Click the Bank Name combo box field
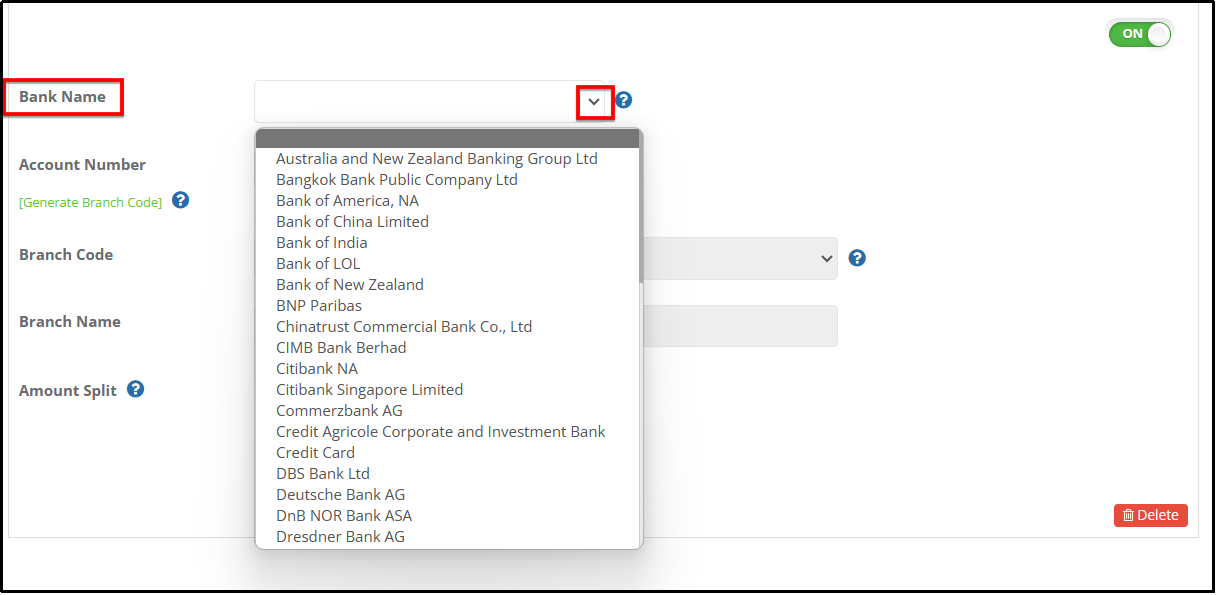This screenshot has height=595, width=1217. click(415, 102)
